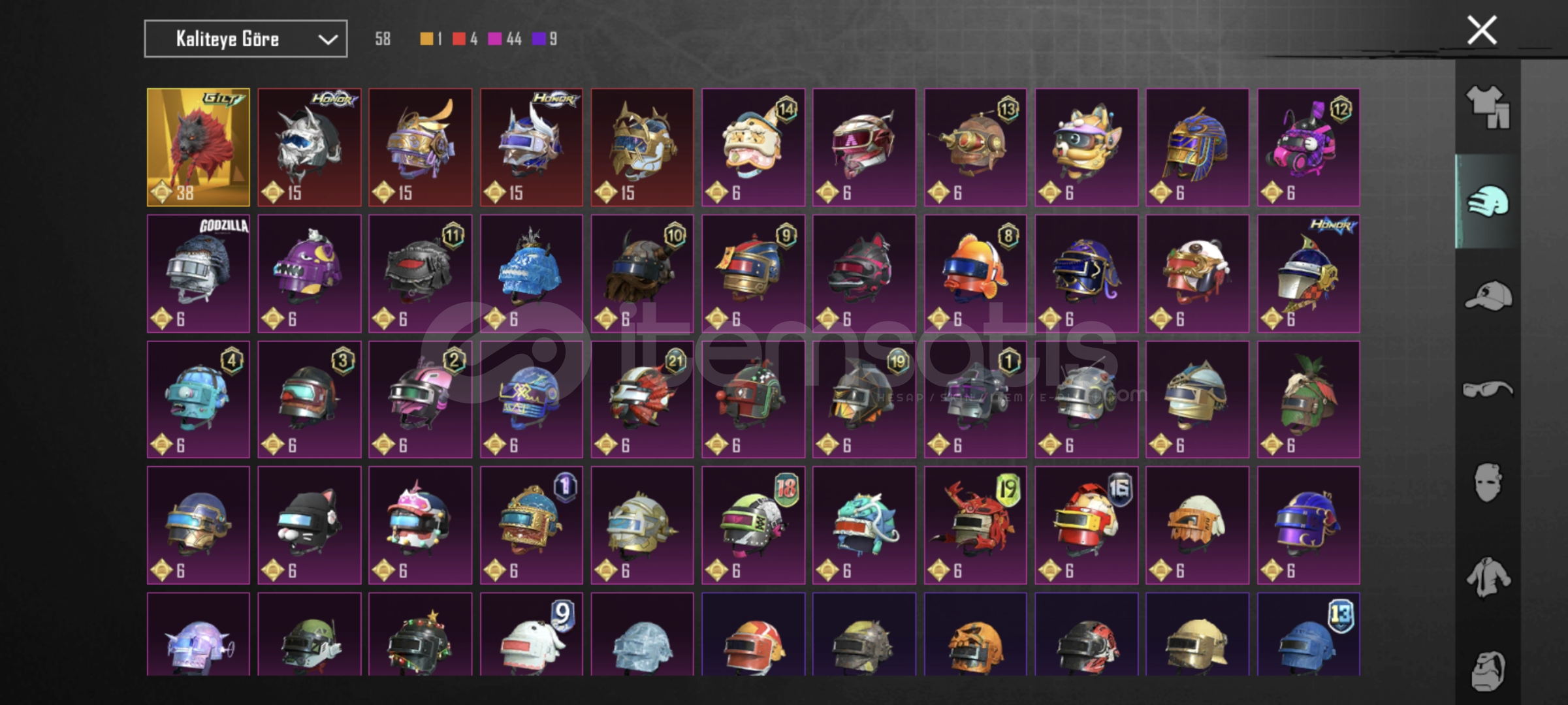Select the Godzilla helmet skin
Screen dimensions: 1568x705
click(x=199, y=274)
